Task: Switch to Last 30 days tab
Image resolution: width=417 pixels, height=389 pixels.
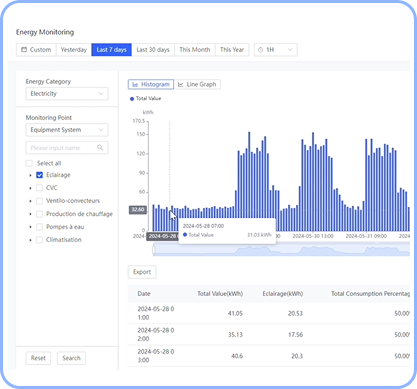Action: click(153, 50)
